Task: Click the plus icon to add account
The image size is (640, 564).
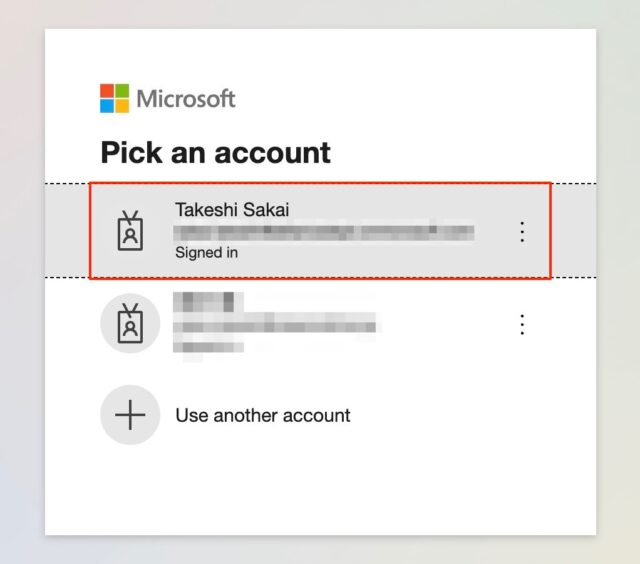Action: [x=130, y=415]
